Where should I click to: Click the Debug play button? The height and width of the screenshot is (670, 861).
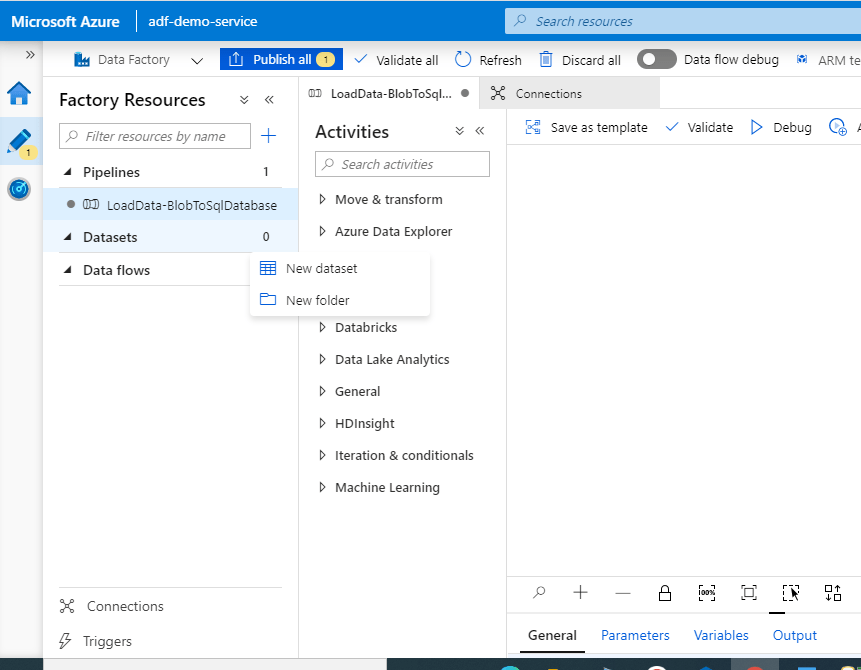781,127
